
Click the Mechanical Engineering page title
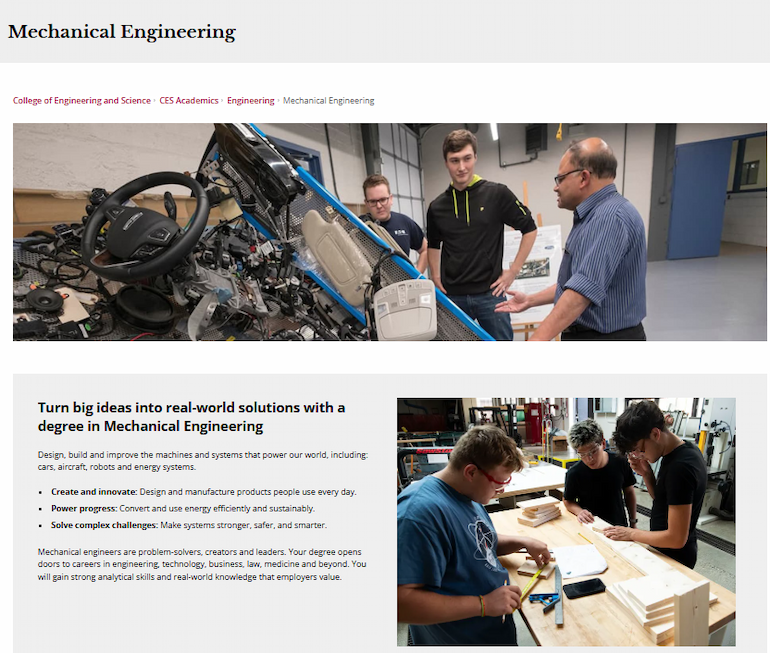pyautogui.click(x=122, y=32)
